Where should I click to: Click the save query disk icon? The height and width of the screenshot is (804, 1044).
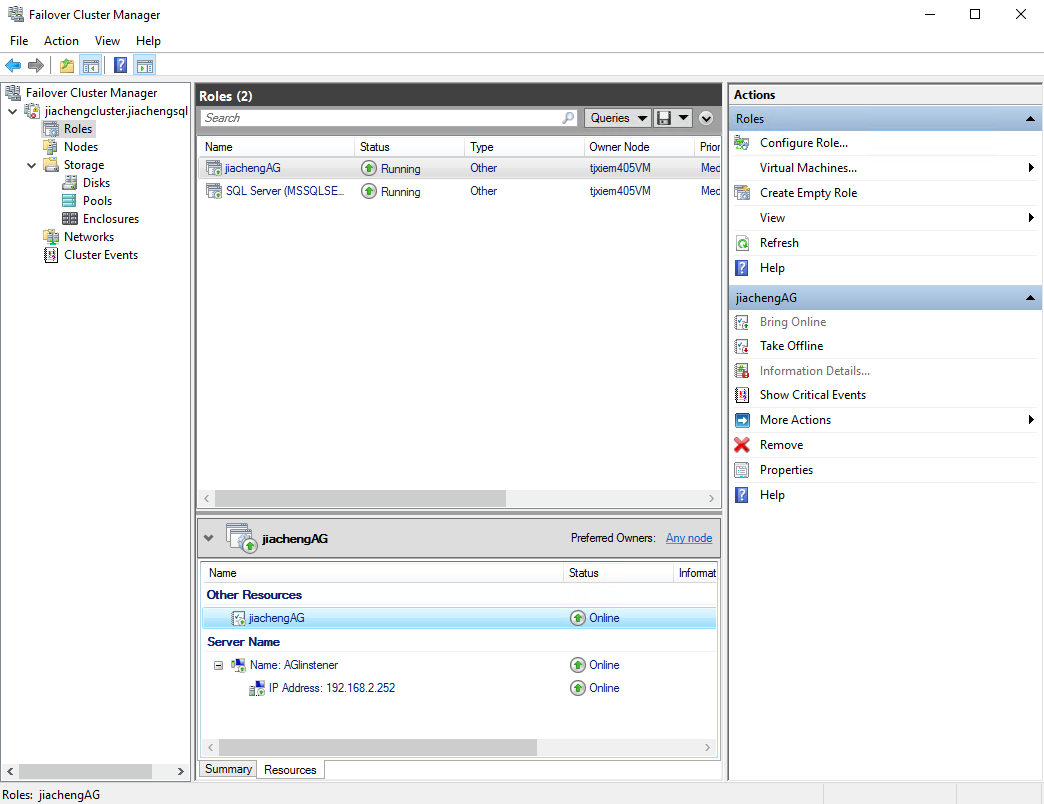click(x=664, y=118)
